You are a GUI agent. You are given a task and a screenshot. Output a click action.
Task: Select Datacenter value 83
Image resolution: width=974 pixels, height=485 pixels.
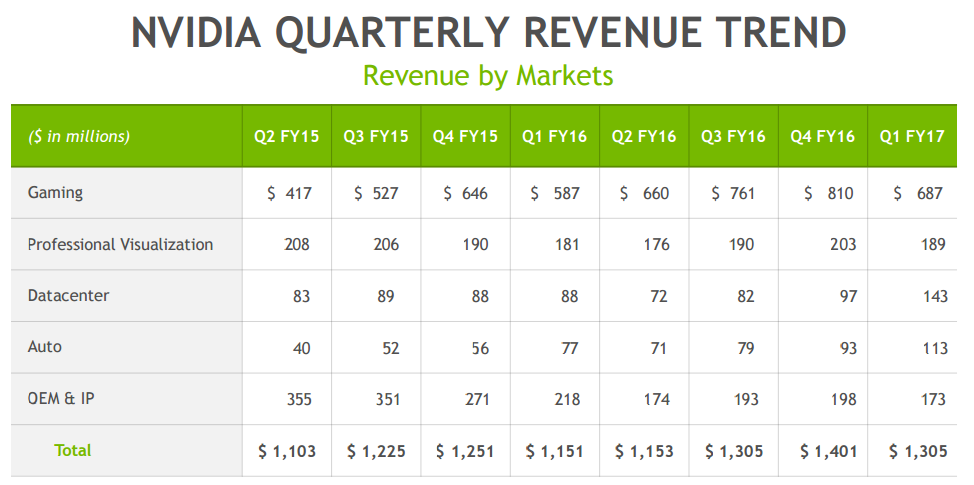[x=301, y=296]
